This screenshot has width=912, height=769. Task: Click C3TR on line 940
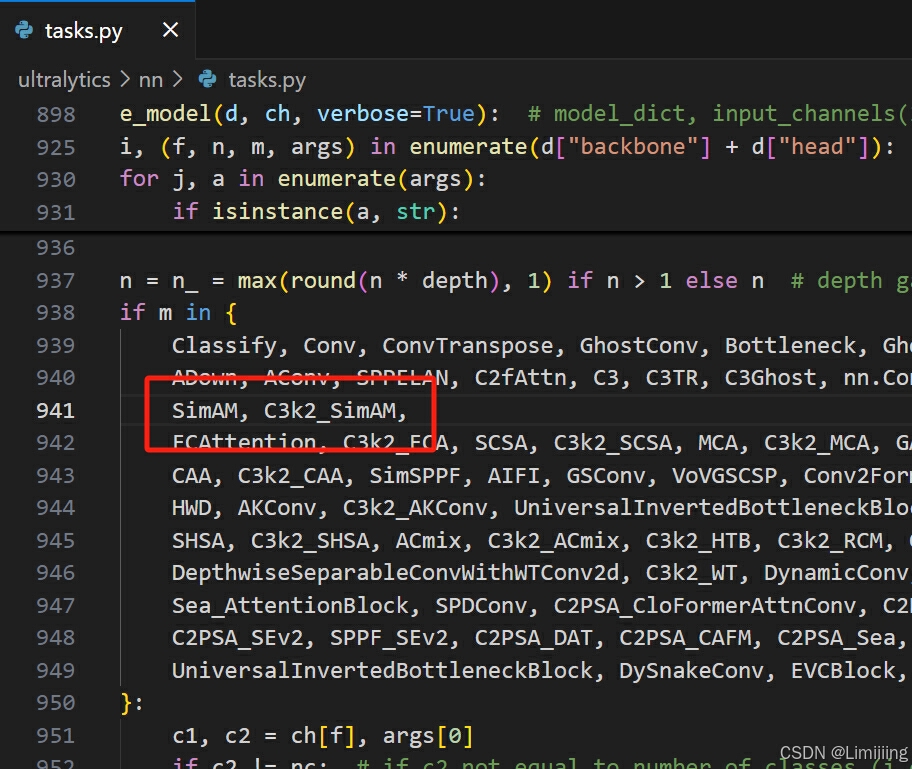click(x=672, y=378)
